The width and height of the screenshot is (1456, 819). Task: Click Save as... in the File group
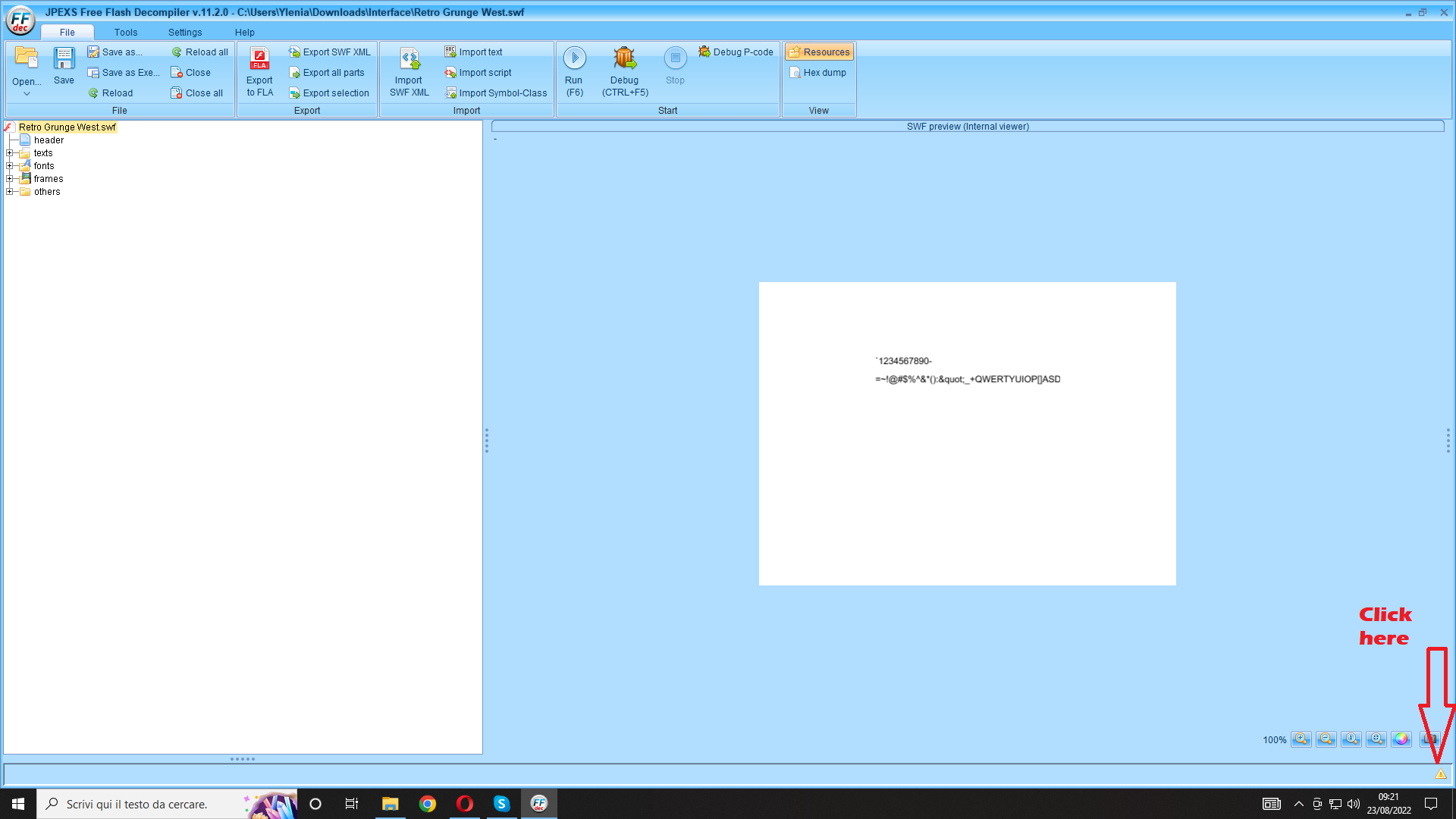click(115, 52)
